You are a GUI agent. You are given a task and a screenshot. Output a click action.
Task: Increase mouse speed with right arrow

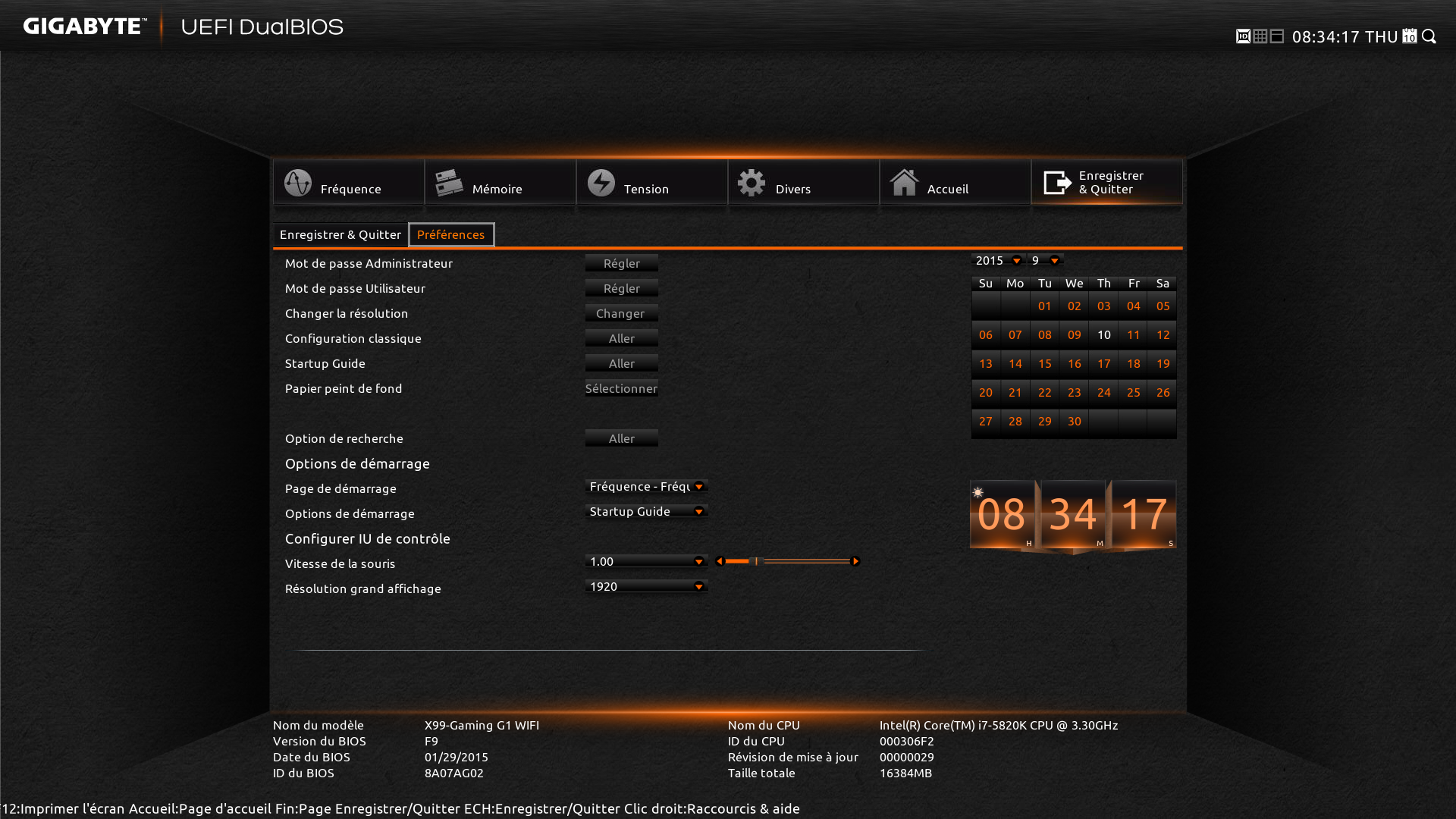(x=855, y=561)
